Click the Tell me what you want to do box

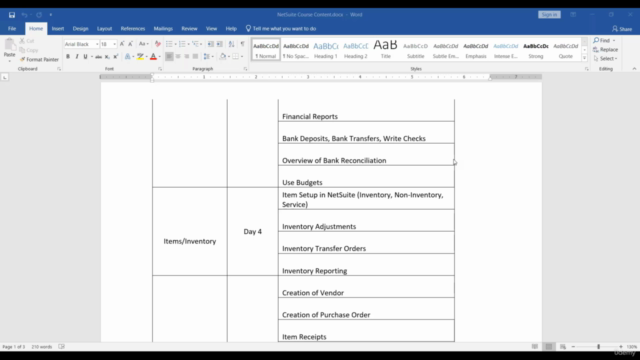[281, 29]
